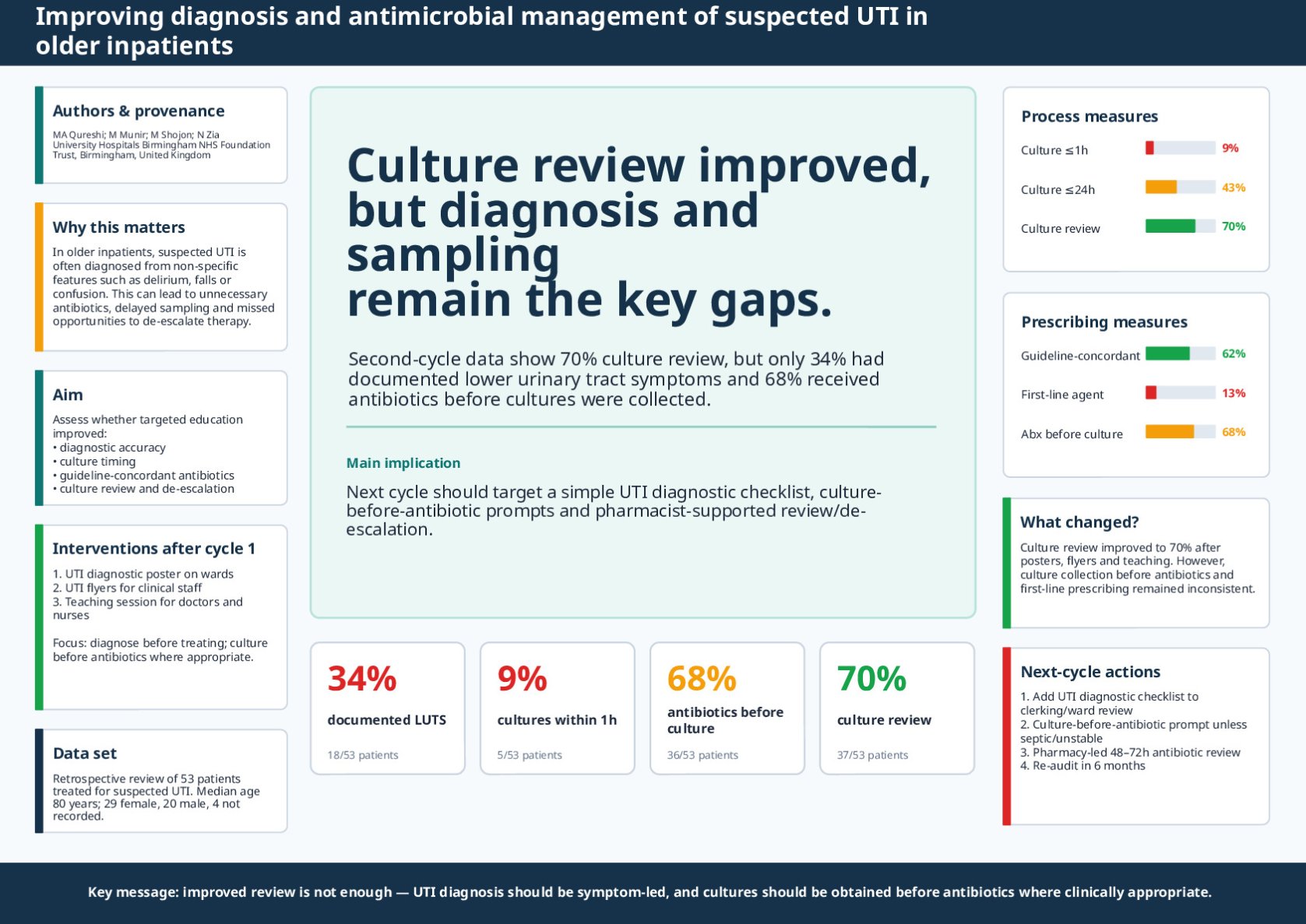Image resolution: width=1306 pixels, height=924 pixels.
Task: Click the '13%' First-line agent value
Action: click(x=1234, y=393)
